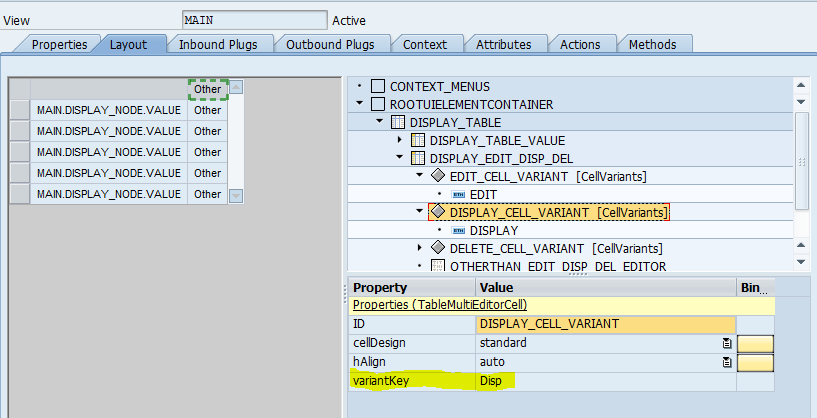Open the hAlign value help icon

point(727,362)
